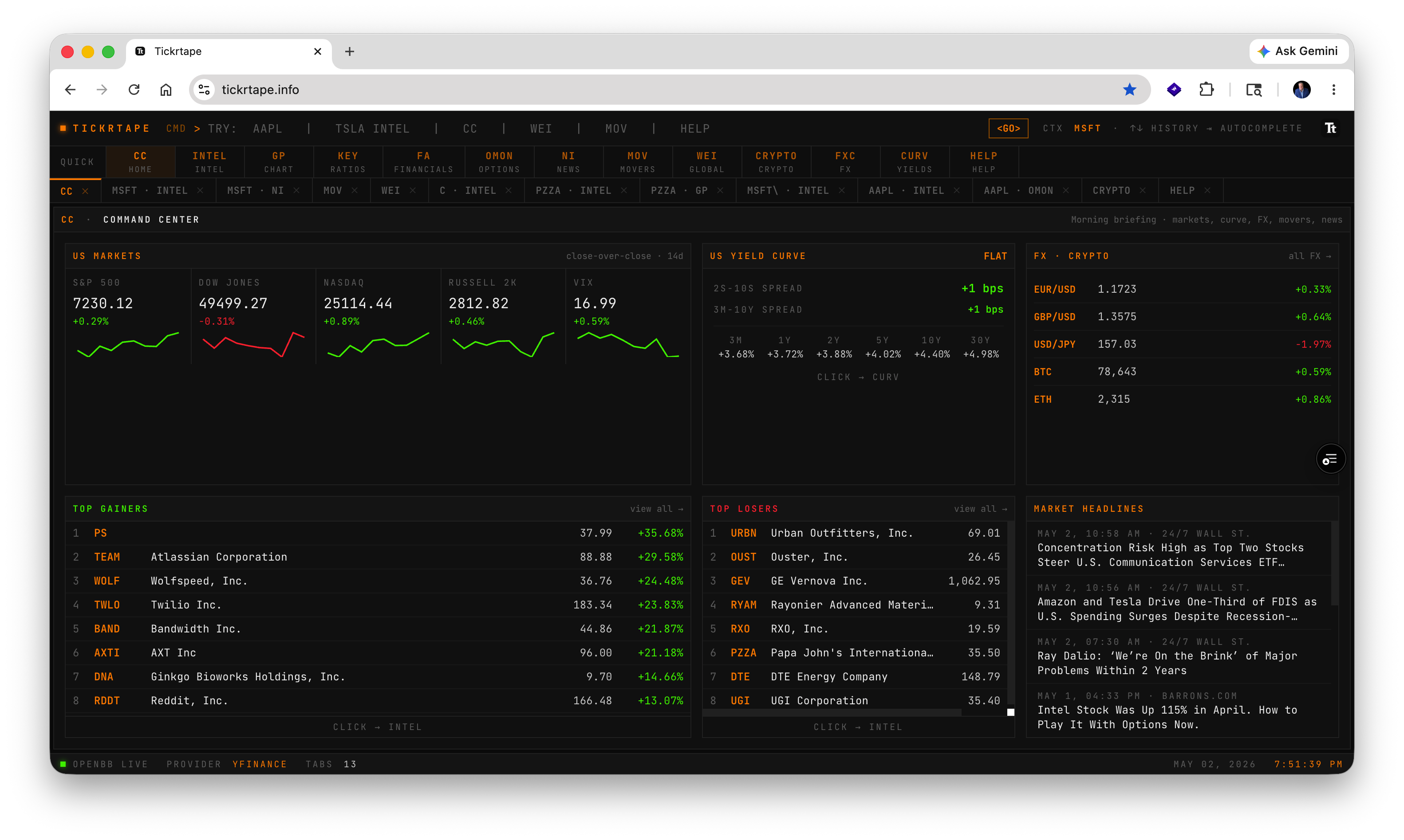Click the Top Losers horizontal scrollbar
The width and height of the screenshot is (1404, 840).
[832, 713]
